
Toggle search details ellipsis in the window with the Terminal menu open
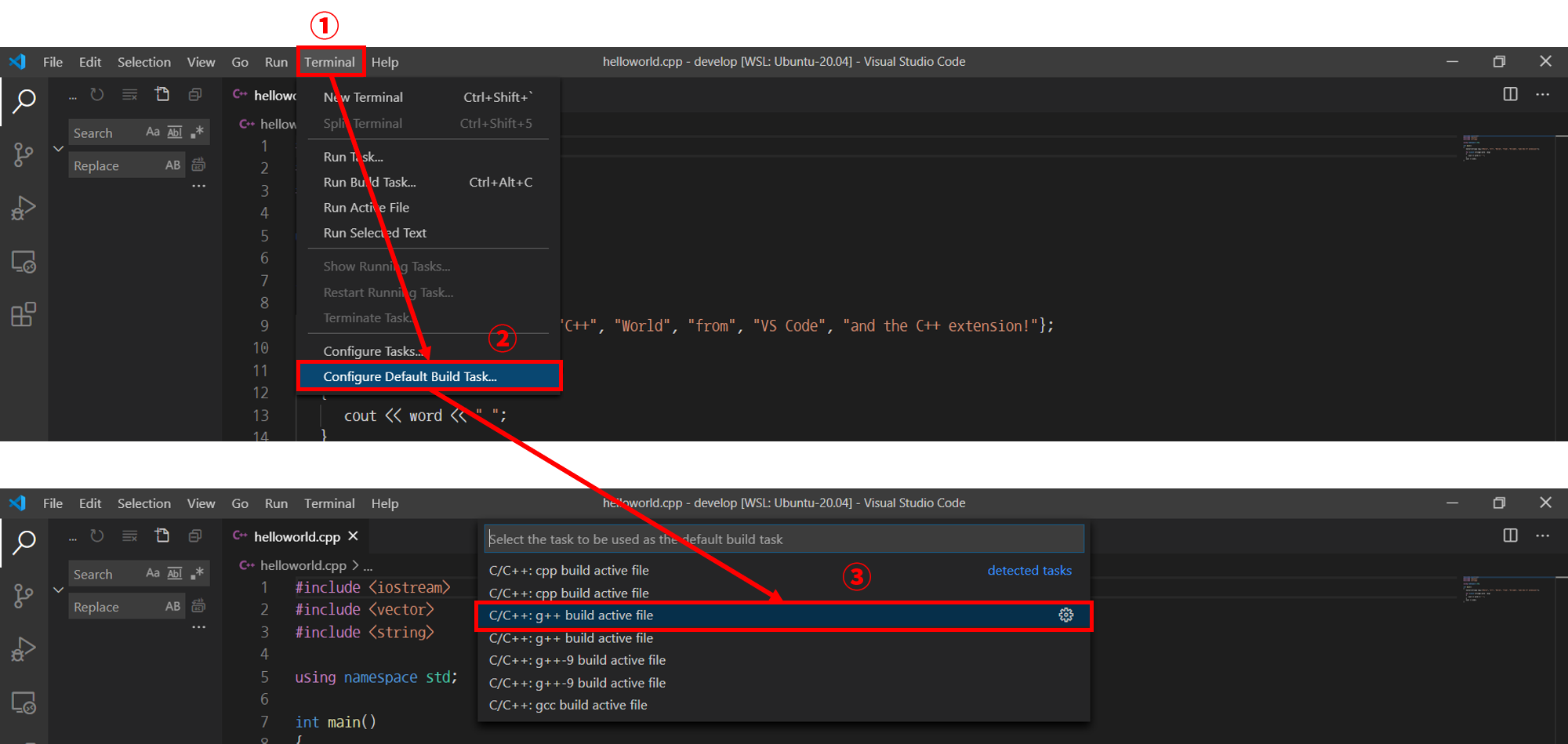pyautogui.click(x=199, y=187)
